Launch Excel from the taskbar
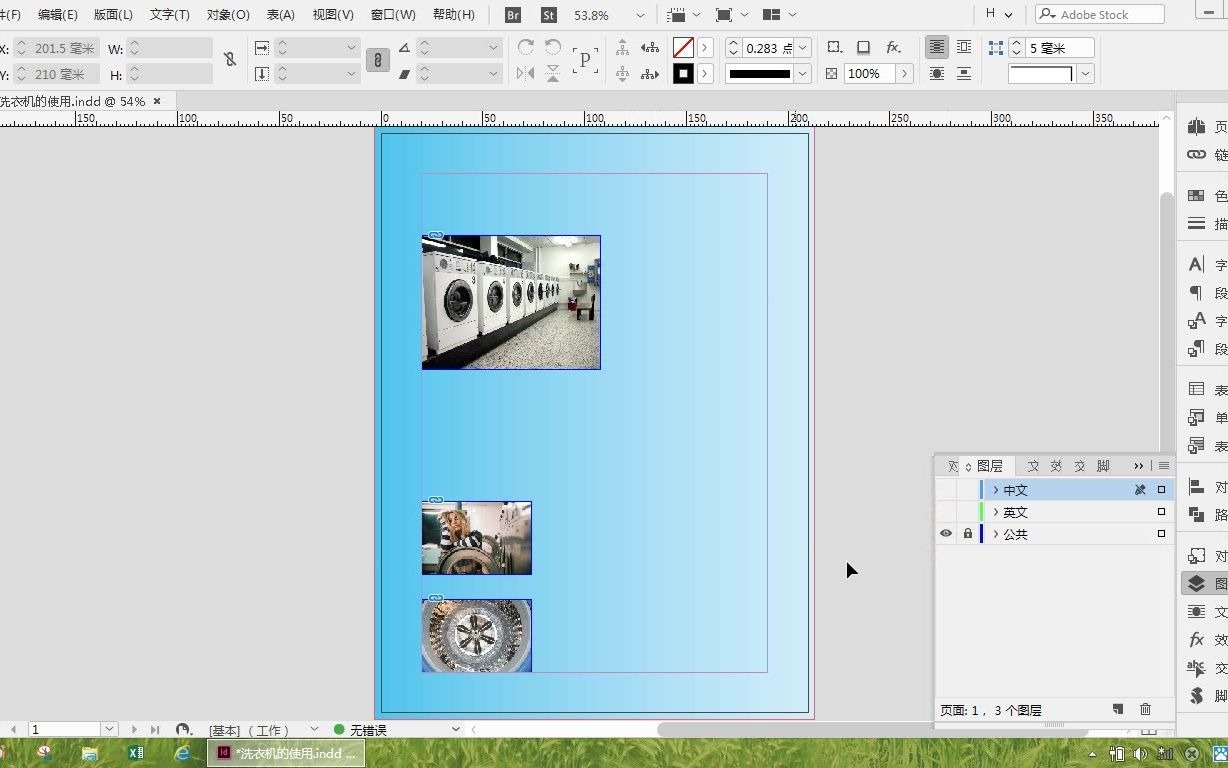This screenshot has height=768, width=1228. (x=136, y=753)
